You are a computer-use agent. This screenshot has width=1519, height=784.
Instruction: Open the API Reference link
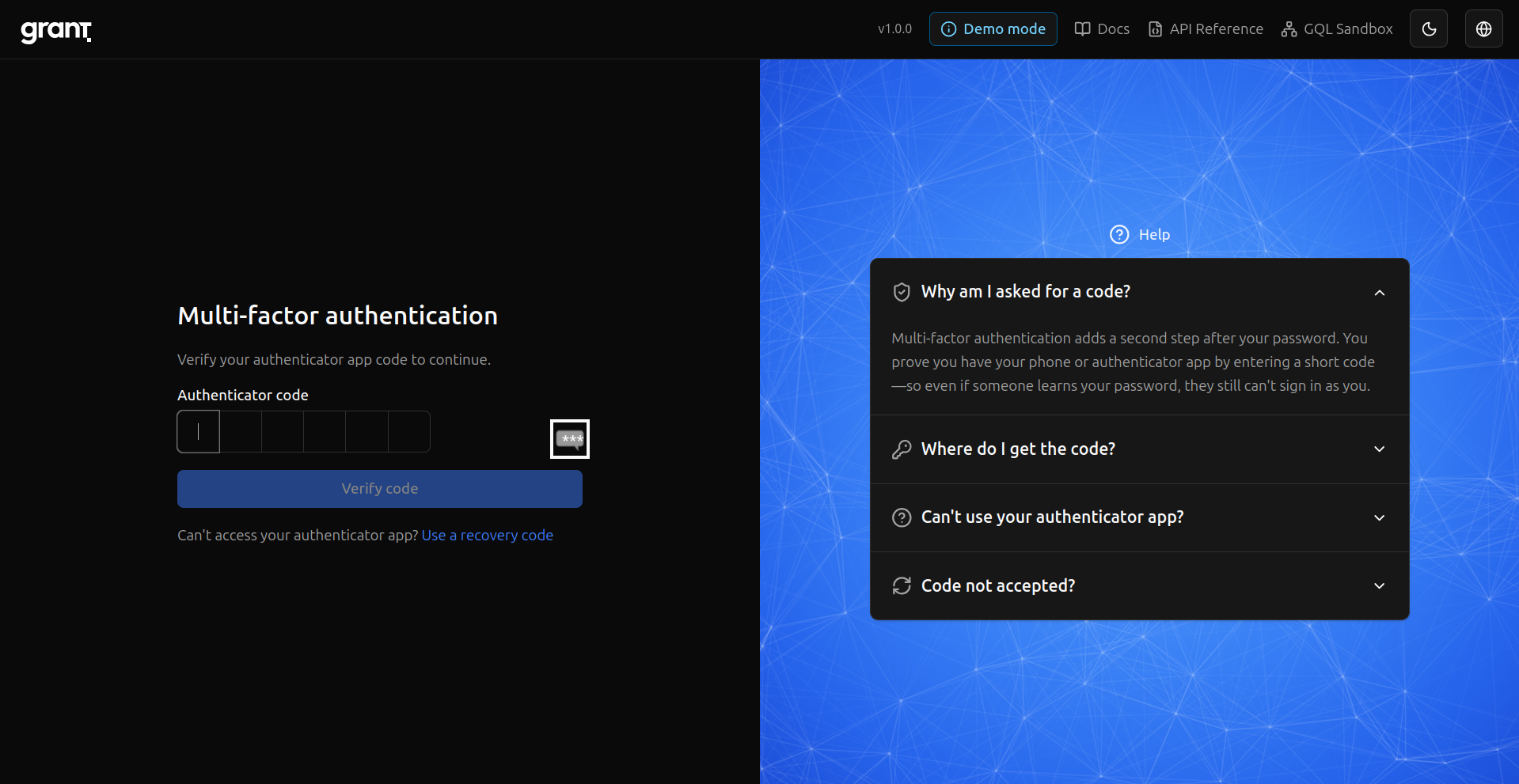coord(1206,29)
